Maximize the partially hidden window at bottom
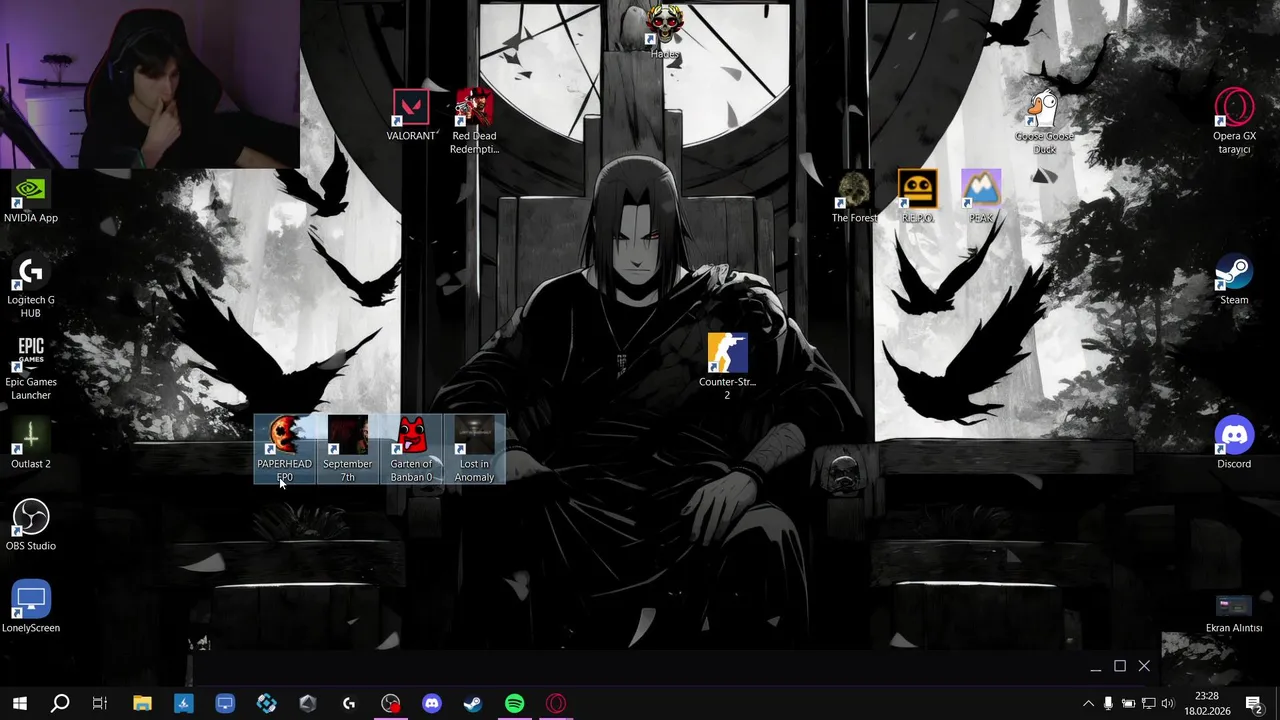This screenshot has width=1280, height=720. point(1120,666)
